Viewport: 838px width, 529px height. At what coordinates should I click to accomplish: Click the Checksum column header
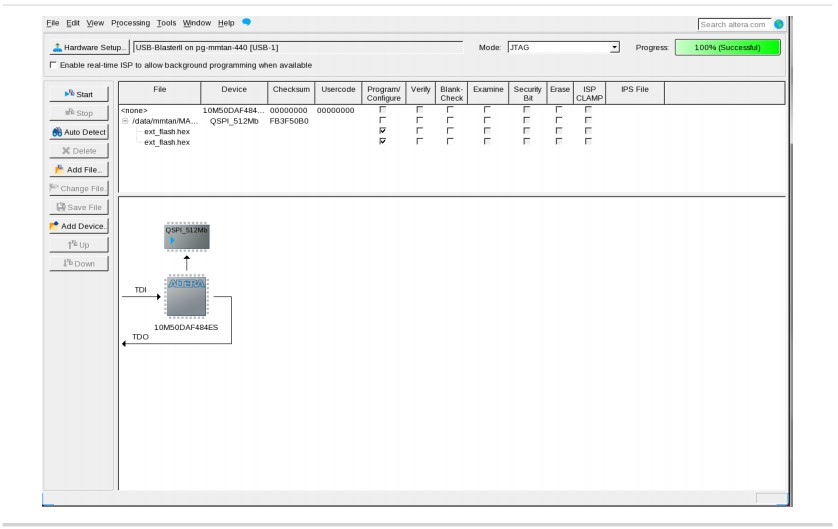(291, 93)
